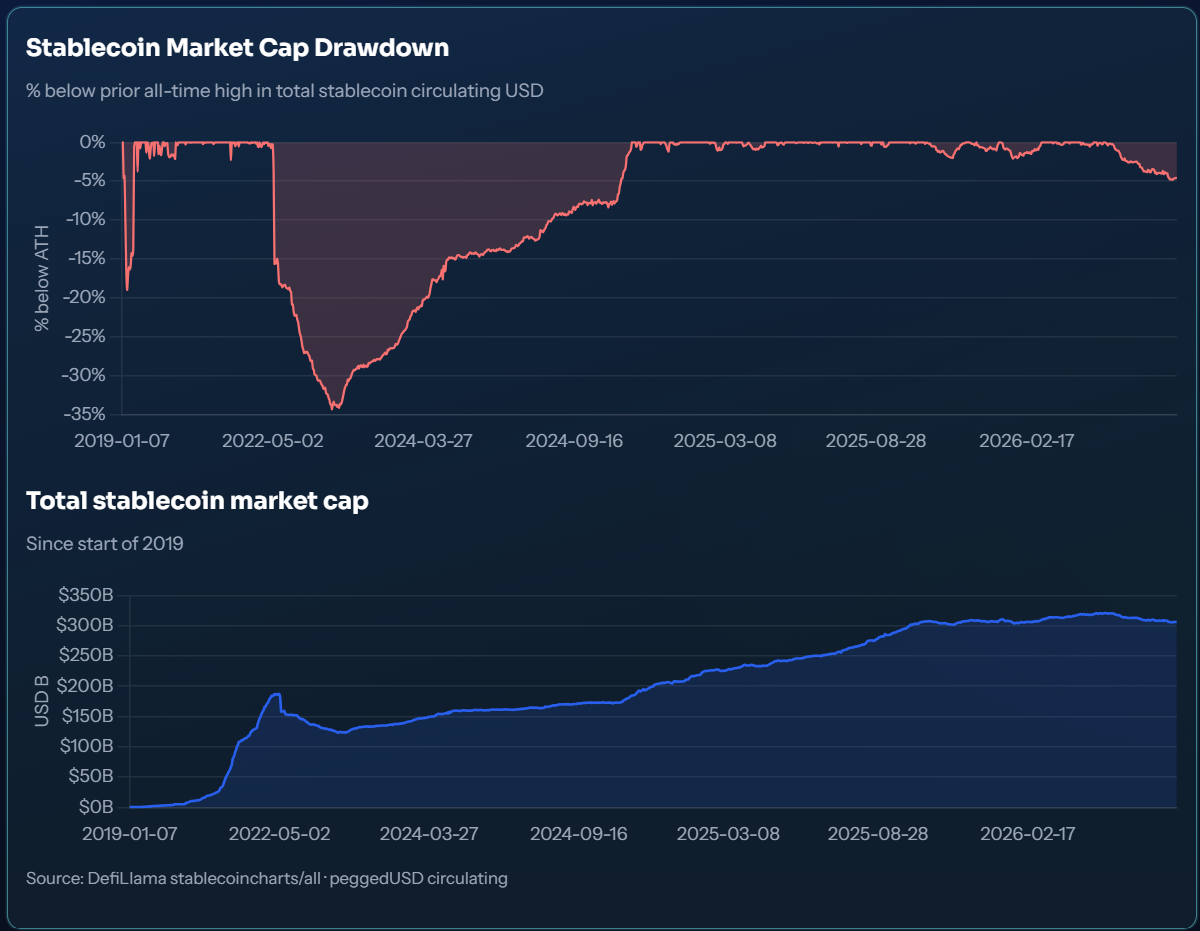
Task: Click "2024-09-16" on the market cap chart axis
Action: pyautogui.click(x=579, y=834)
